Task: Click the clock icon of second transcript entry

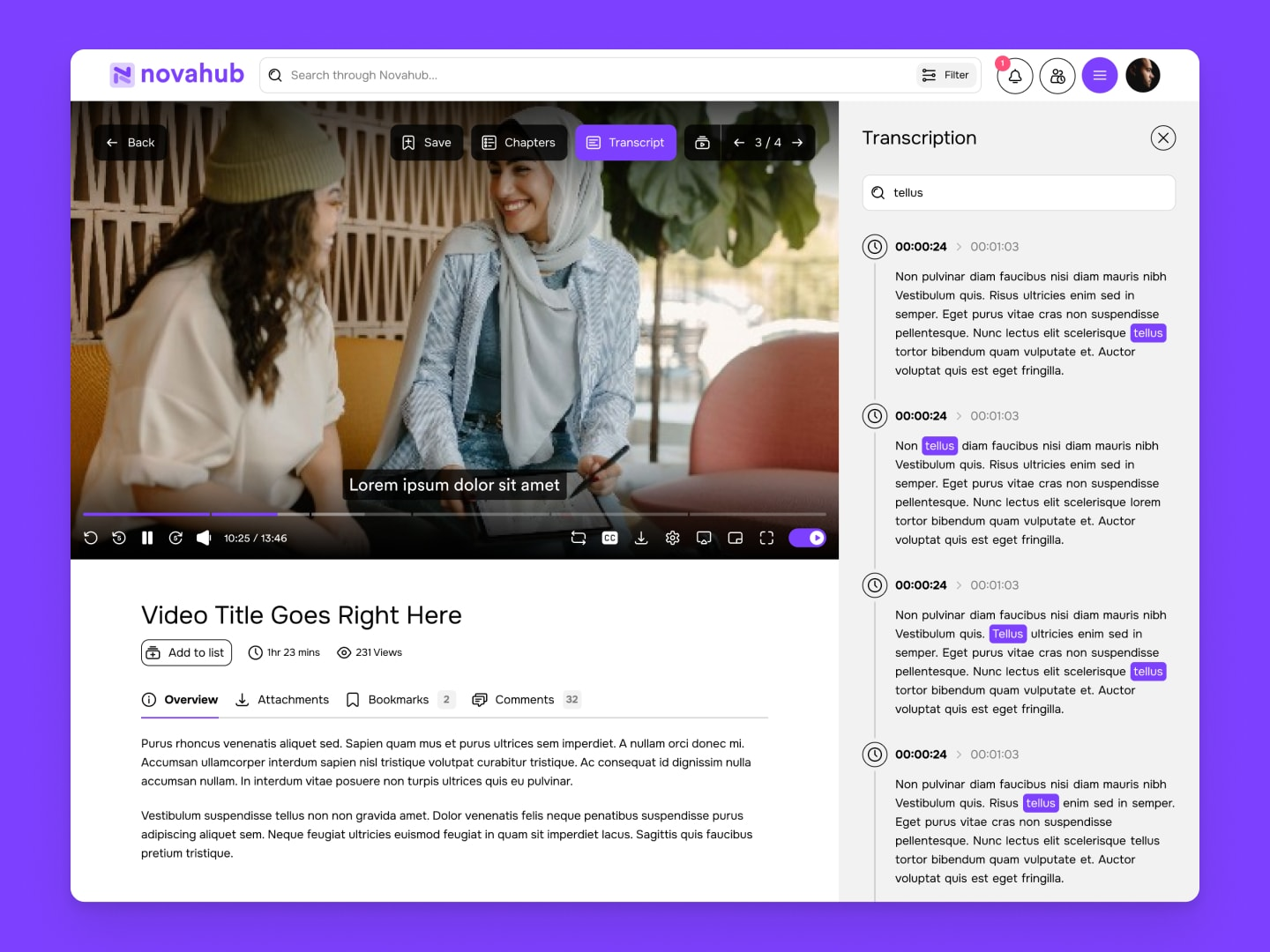Action: (x=875, y=416)
